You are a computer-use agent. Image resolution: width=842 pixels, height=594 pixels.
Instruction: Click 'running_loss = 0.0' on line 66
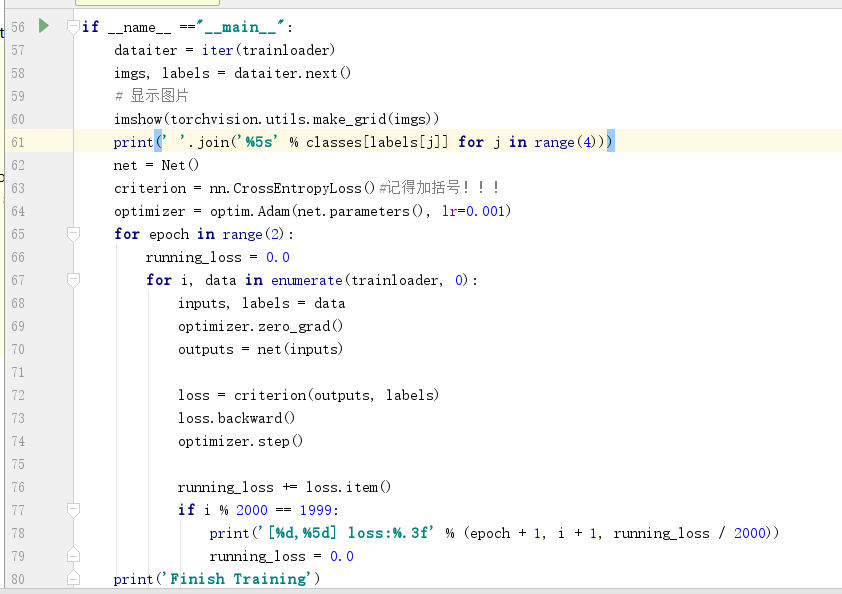click(x=217, y=257)
